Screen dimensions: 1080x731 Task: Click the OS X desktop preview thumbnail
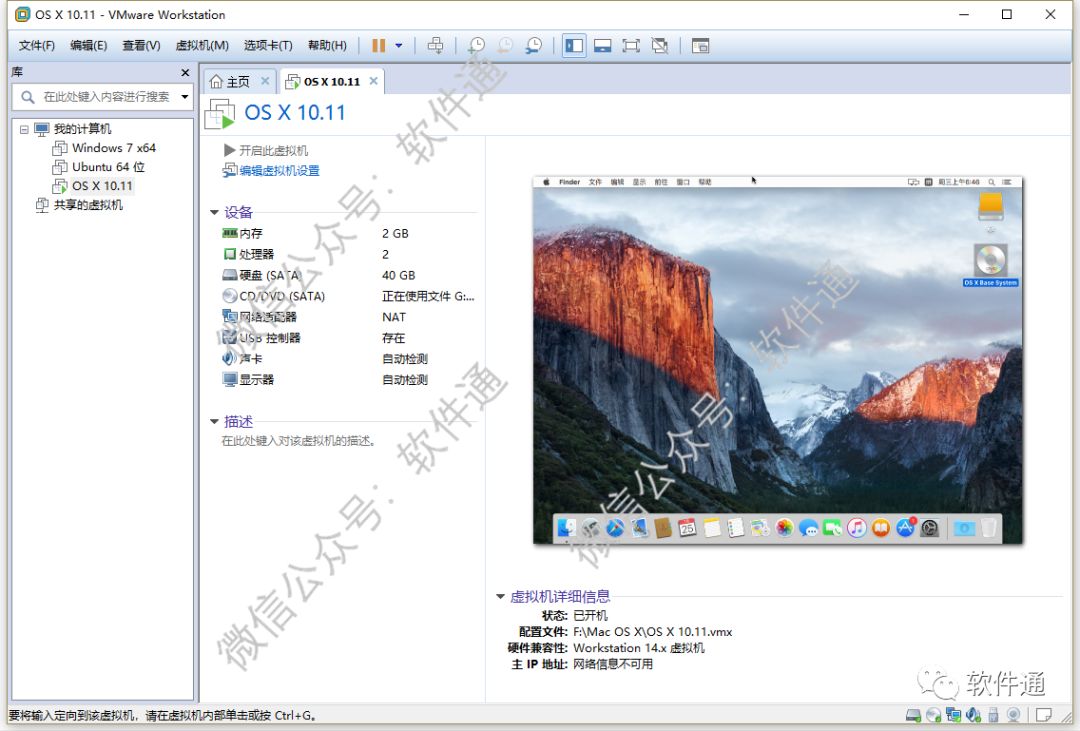point(778,360)
